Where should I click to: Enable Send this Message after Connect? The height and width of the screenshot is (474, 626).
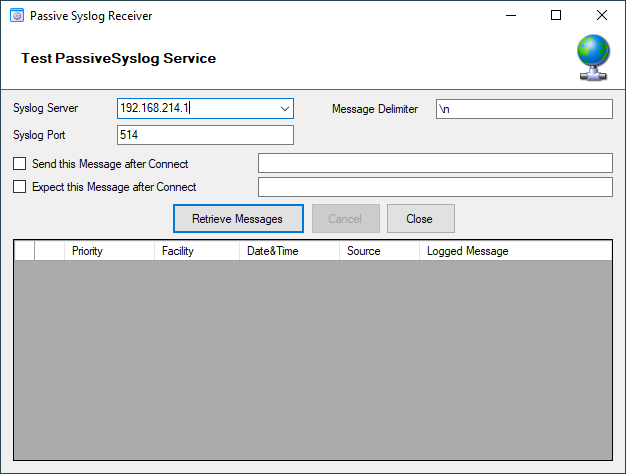(20, 164)
